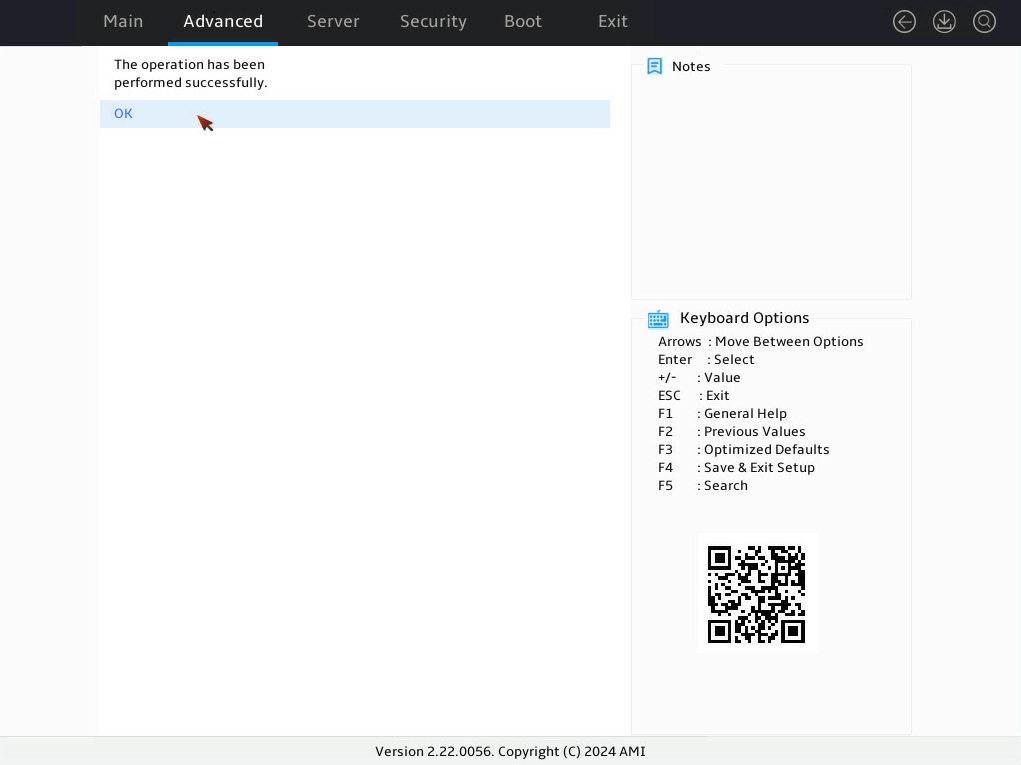Click the 'Keyboard Options' heading
Screen dimensions: 1021x765
click(x=744, y=318)
